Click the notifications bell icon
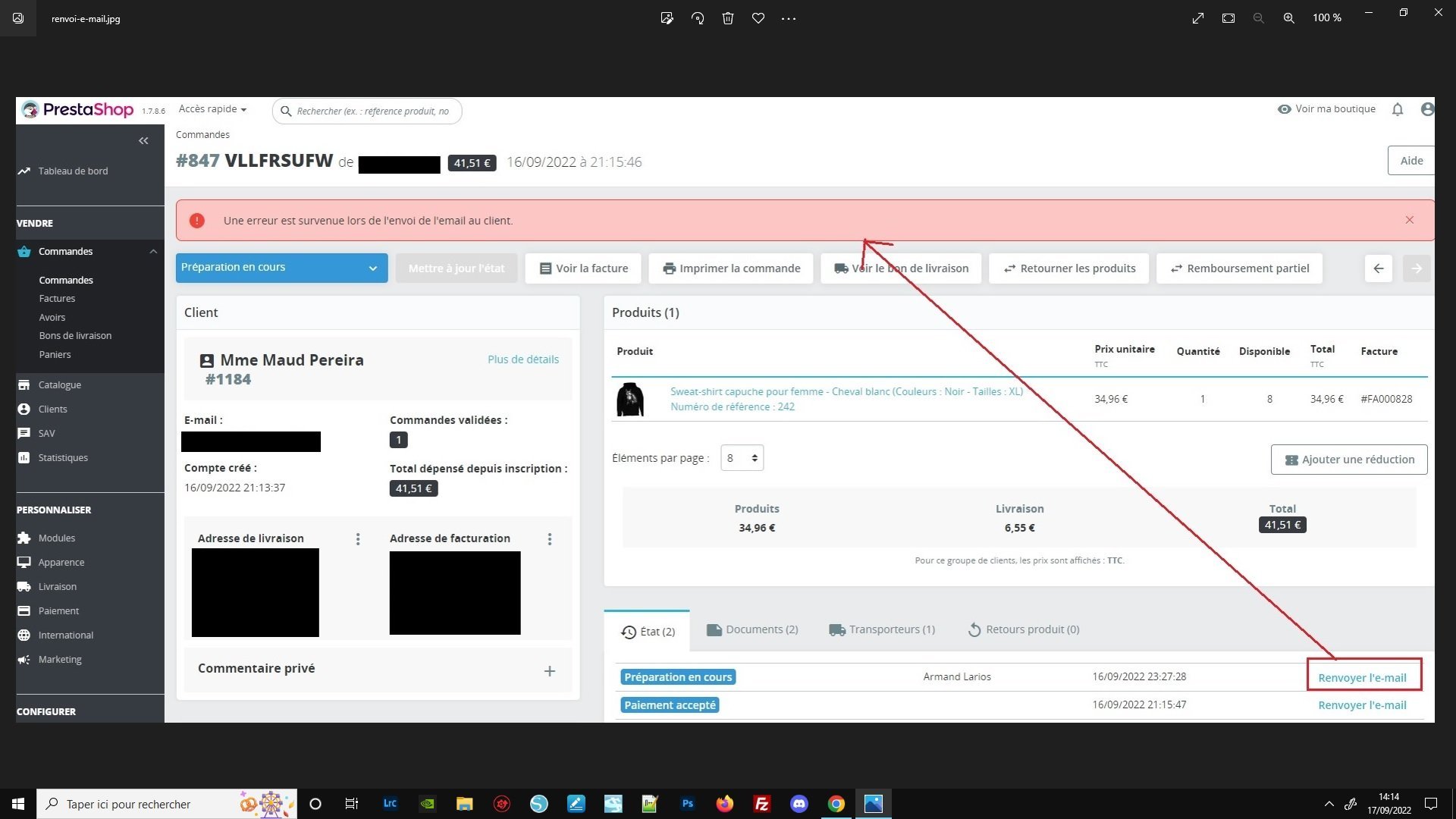Screen dimensions: 1456x819 pyautogui.click(x=1398, y=110)
